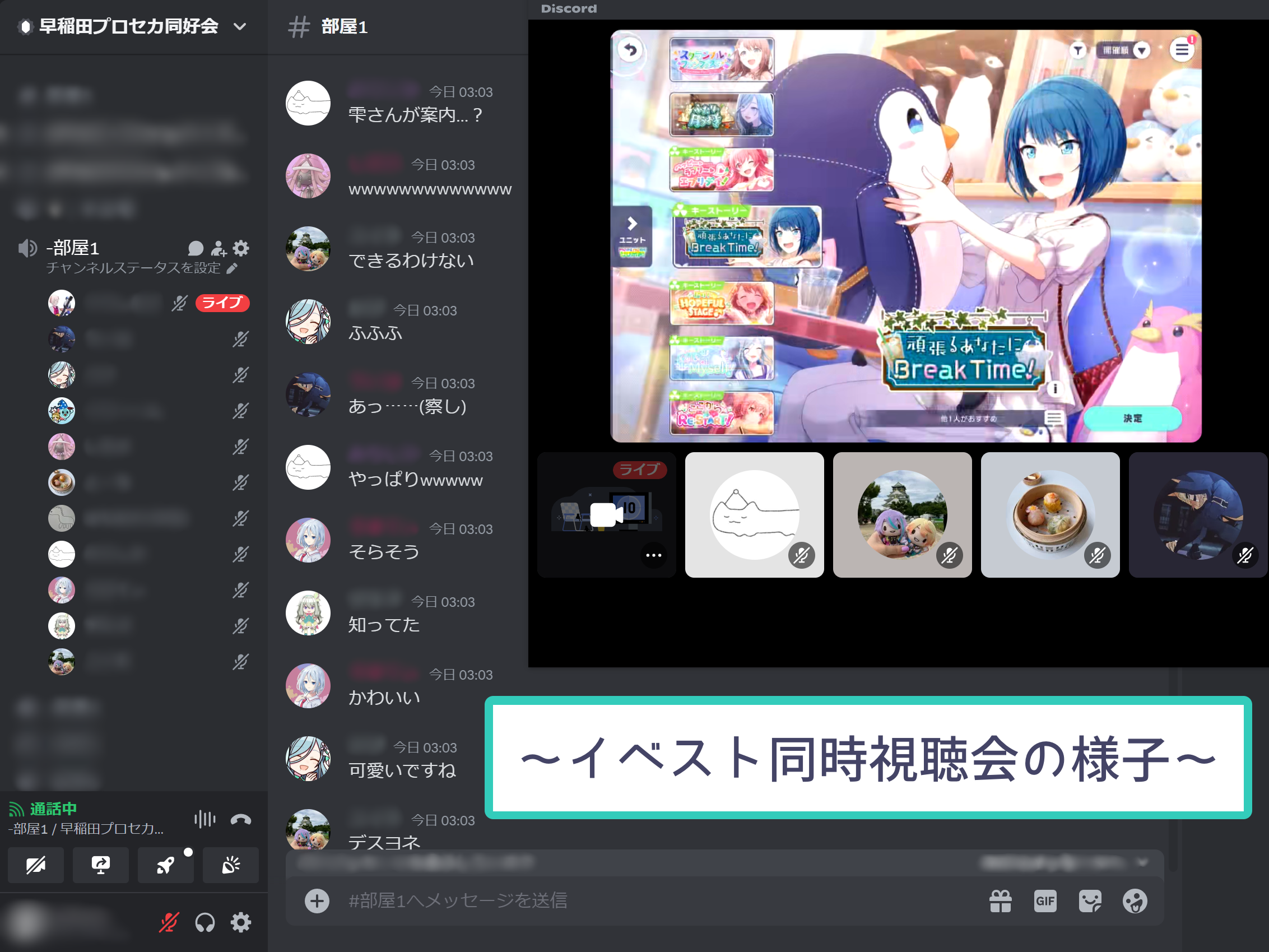This screenshot has height=952, width=1269.
Task: Open the gift icon in the message box
Action: (x=1001, y=901)
